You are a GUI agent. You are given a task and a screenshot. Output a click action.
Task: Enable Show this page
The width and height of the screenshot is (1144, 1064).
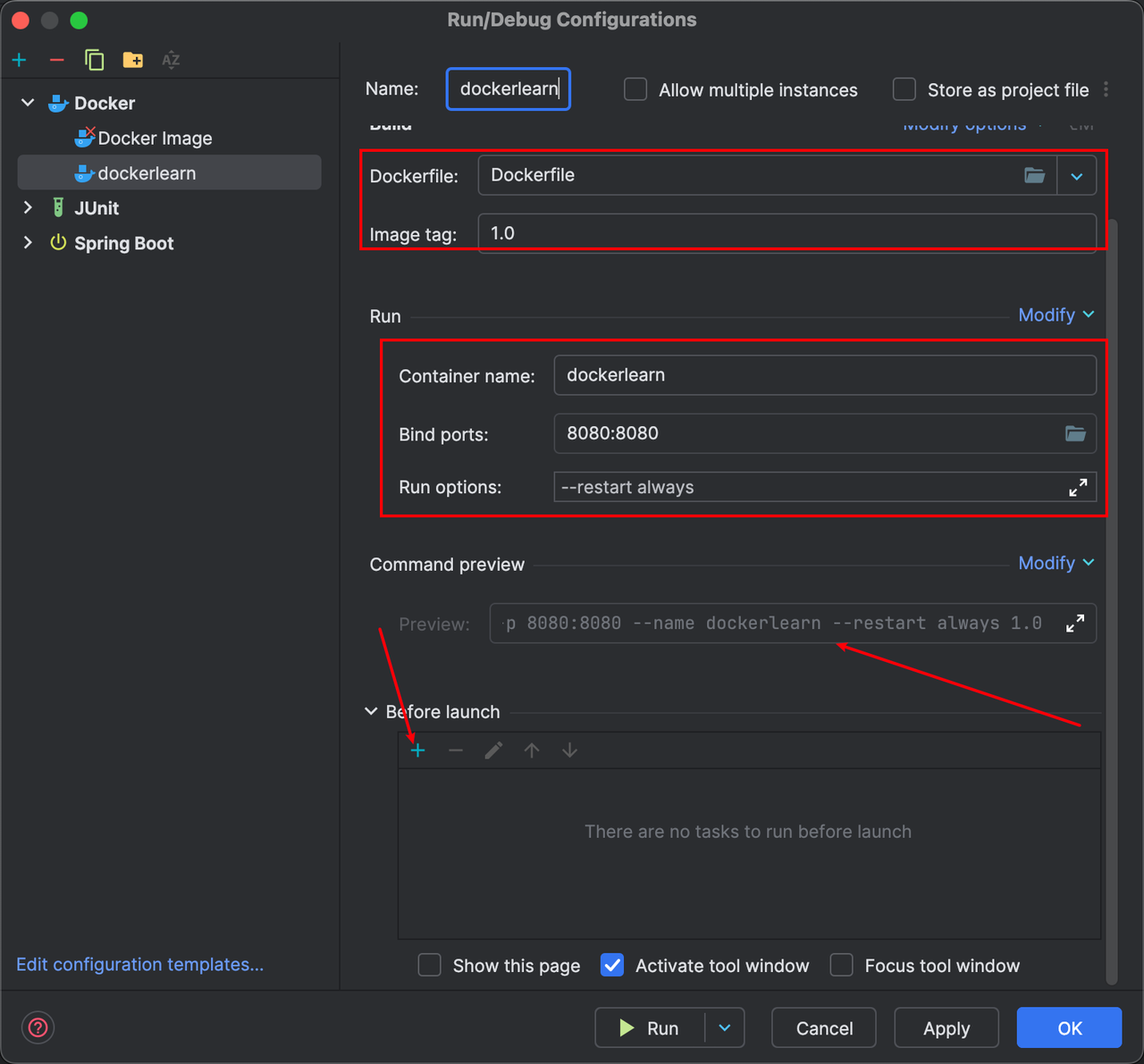click(x=430, y=965)
